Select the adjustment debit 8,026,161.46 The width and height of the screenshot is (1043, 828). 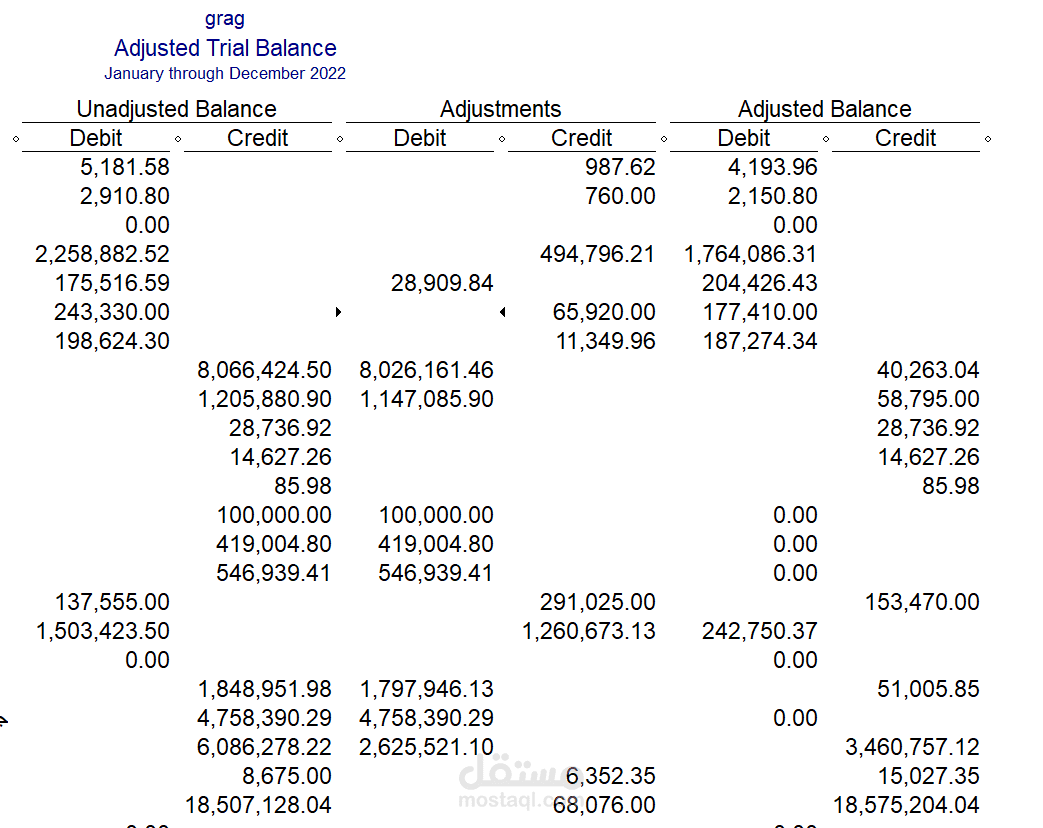(426, 370)
